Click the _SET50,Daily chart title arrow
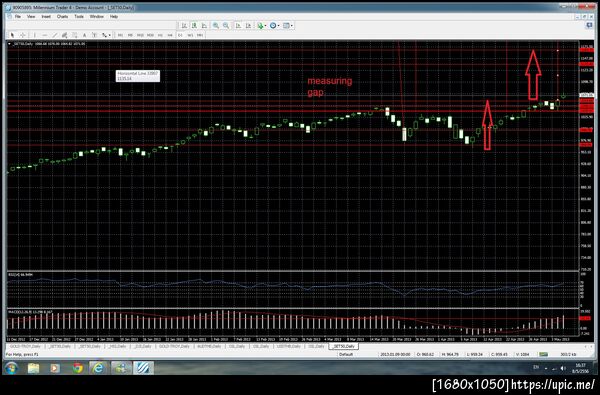Viewport: 600px width, 395px height. point(9,44)
